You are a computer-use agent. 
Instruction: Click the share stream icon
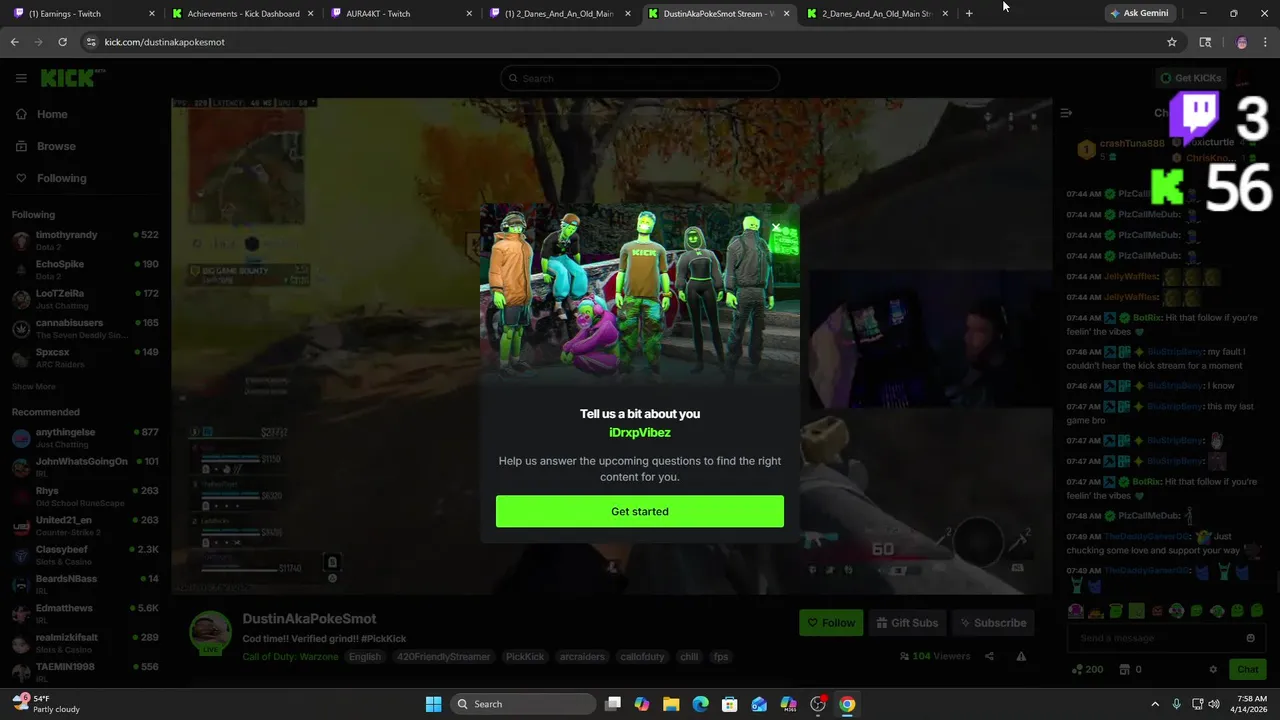click(989, 656)
